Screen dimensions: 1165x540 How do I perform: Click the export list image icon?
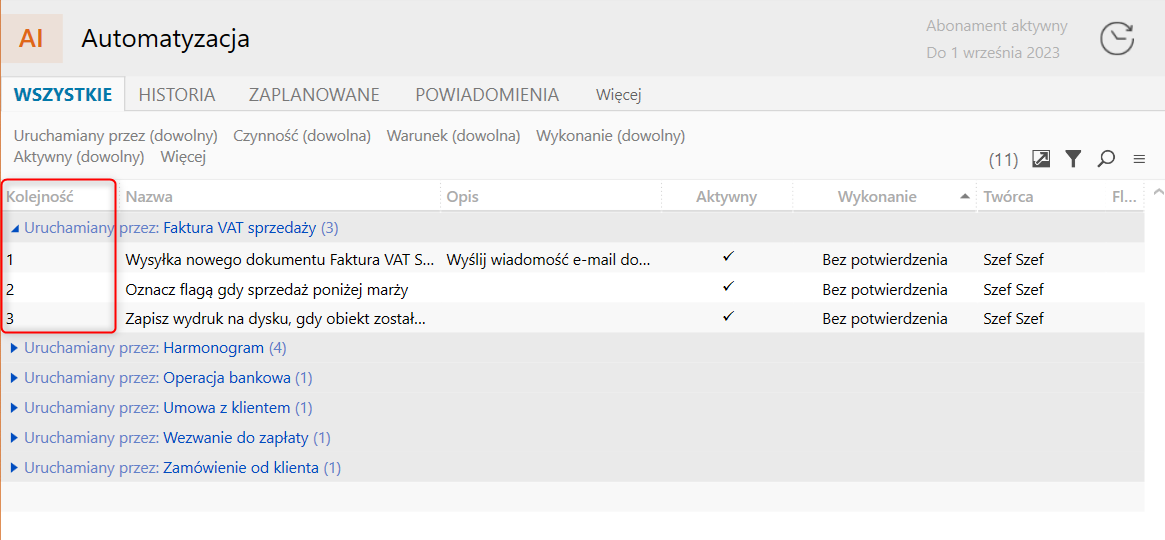coord(1041,158)
